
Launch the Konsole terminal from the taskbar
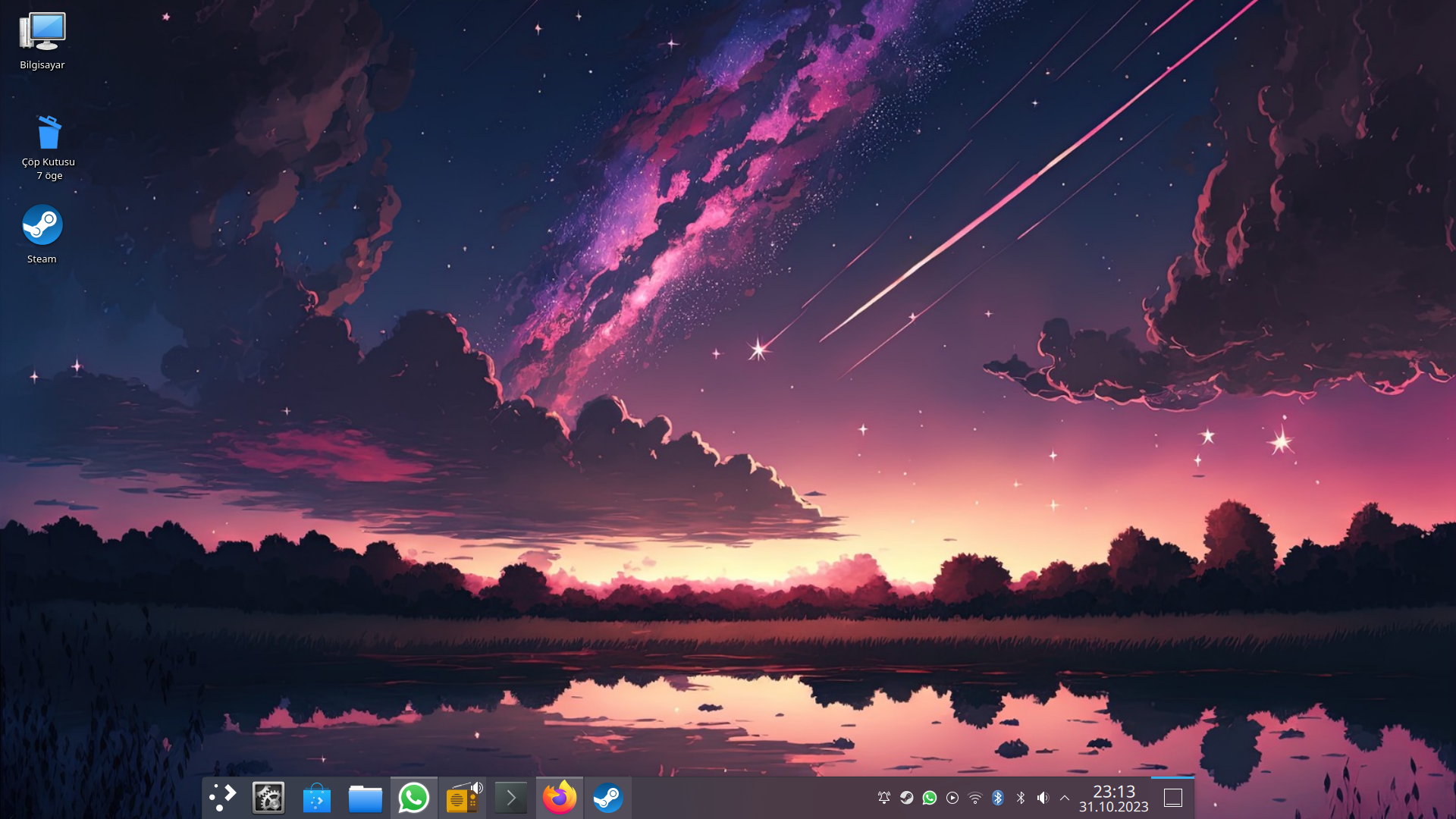[511, 798]
